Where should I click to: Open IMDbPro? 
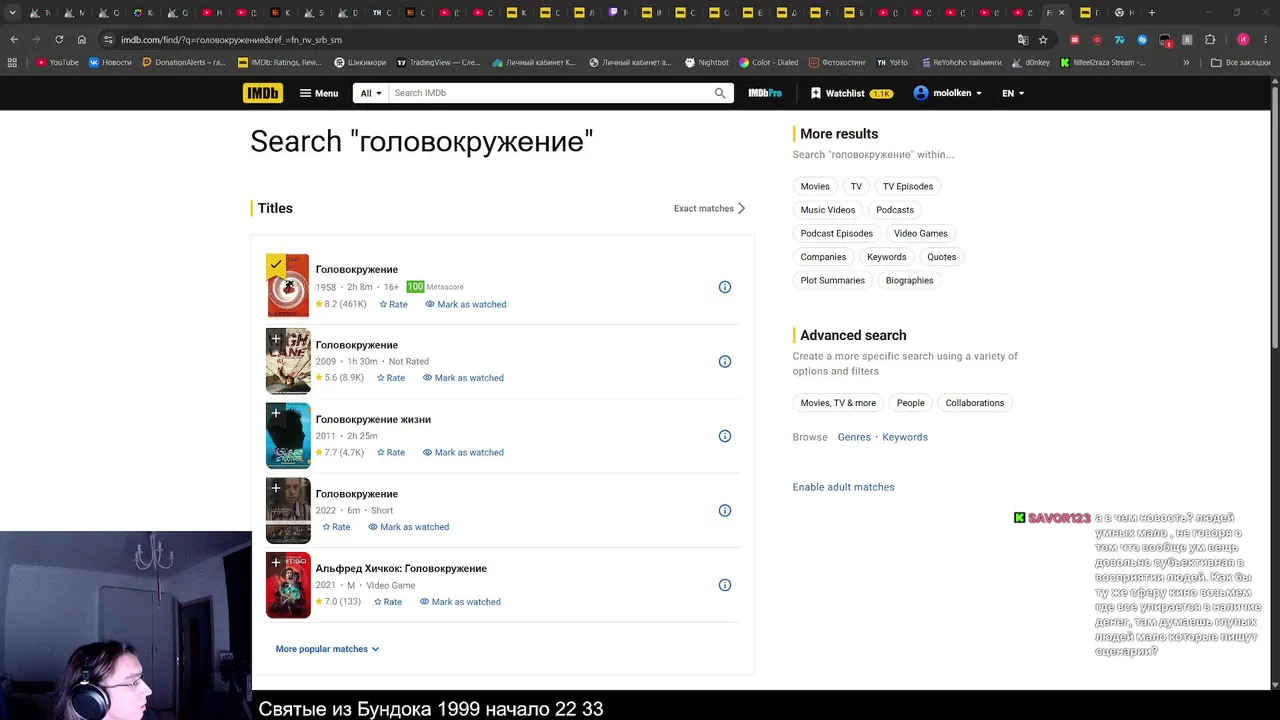click(x=765, y=93)
